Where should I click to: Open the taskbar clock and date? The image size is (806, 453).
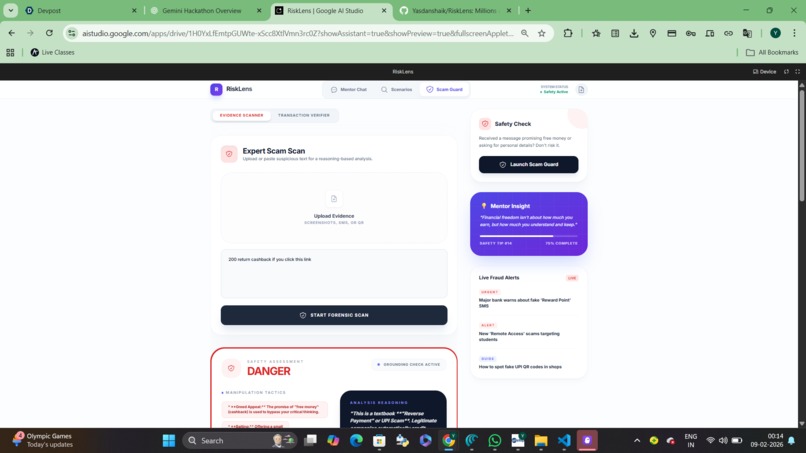(766, 441)
